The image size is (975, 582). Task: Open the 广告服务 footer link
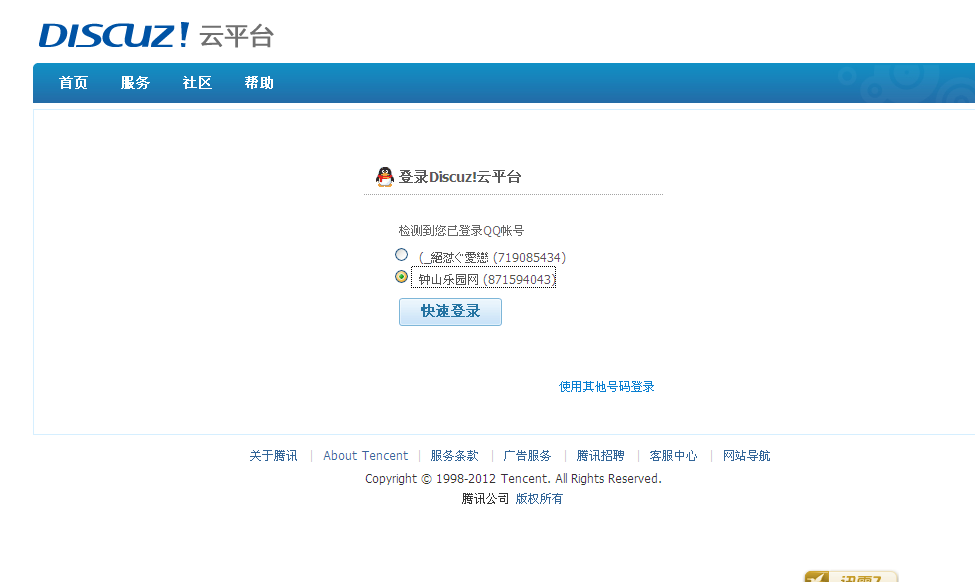pyautogui.click(x=527, y=456)
